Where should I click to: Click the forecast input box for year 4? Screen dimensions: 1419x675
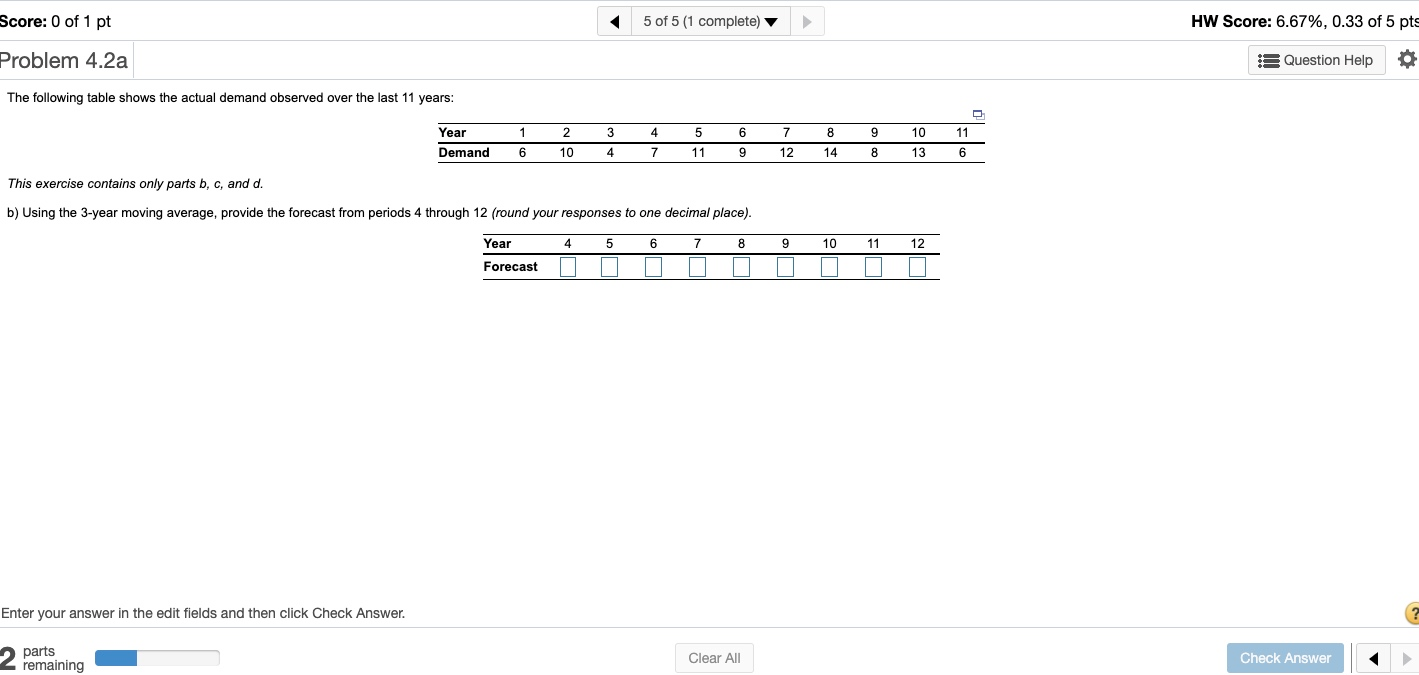567,266
